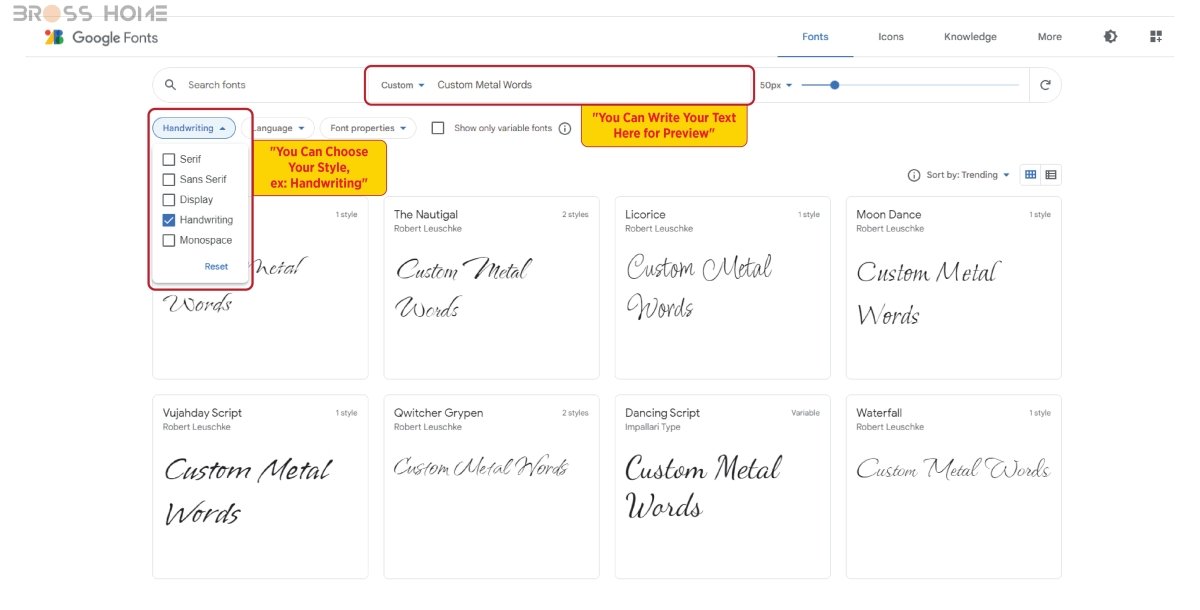Click the variable fonts info icon
The width and height of the screenshot is (1200, 610).
tap(564, 129)
